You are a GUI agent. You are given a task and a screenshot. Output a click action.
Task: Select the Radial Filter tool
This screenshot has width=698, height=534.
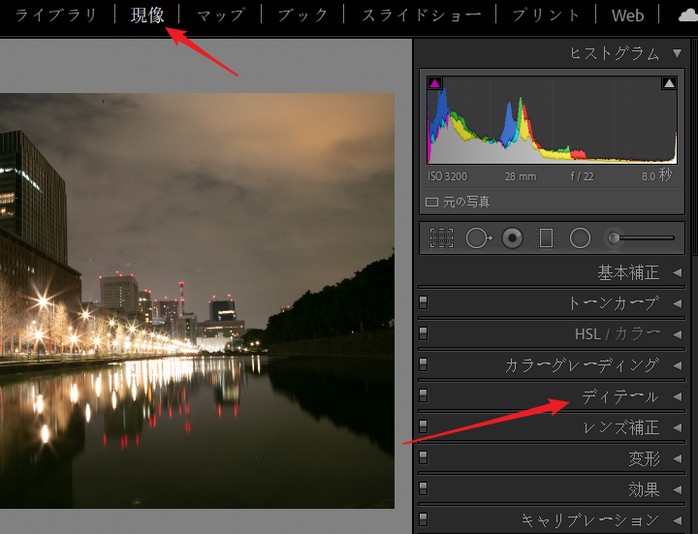[580, 238]
